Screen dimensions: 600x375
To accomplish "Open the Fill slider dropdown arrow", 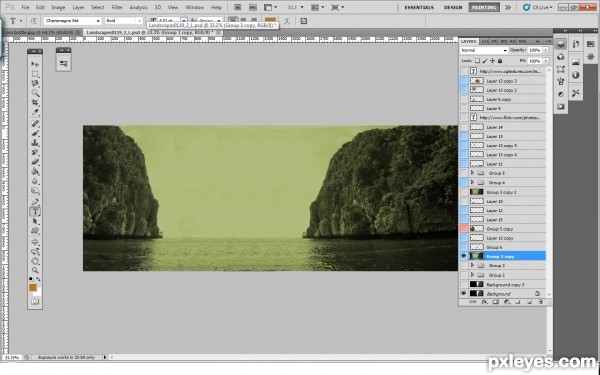I will tap(546, 60).
